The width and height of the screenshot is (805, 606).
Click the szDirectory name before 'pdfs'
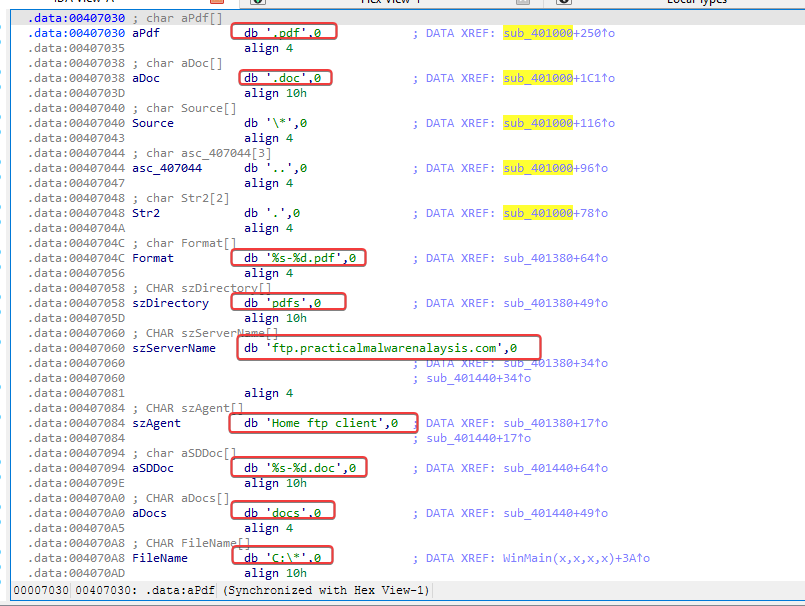pyautogui.click(x=170, y=304)
